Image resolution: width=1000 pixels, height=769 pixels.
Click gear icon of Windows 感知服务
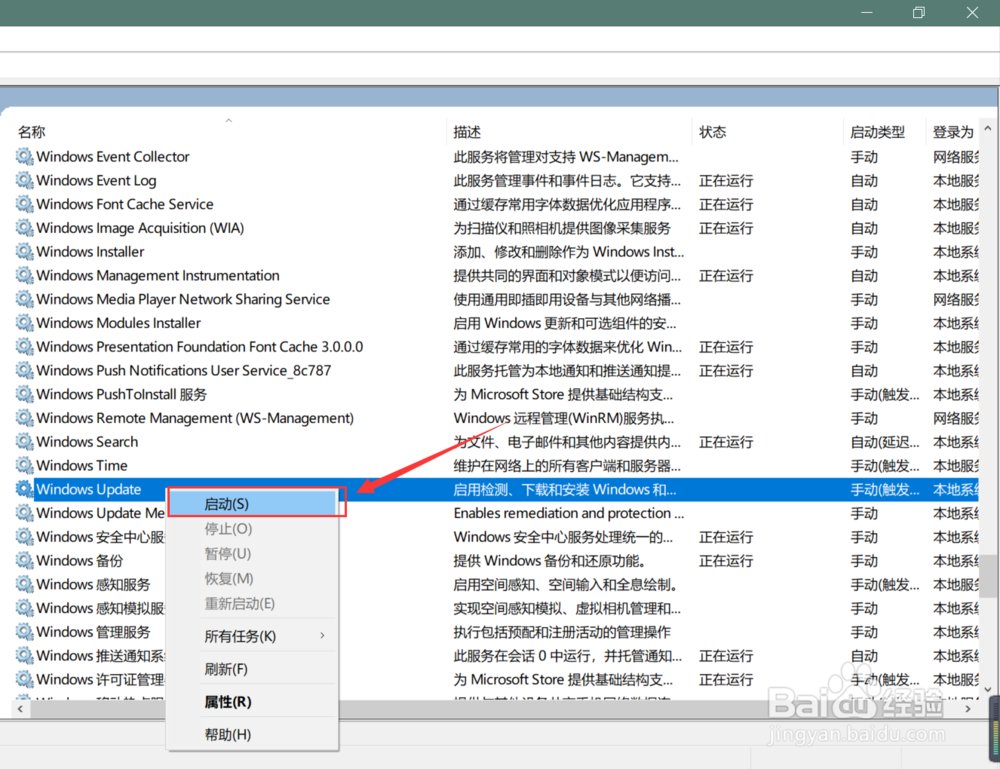coord(24,584)
